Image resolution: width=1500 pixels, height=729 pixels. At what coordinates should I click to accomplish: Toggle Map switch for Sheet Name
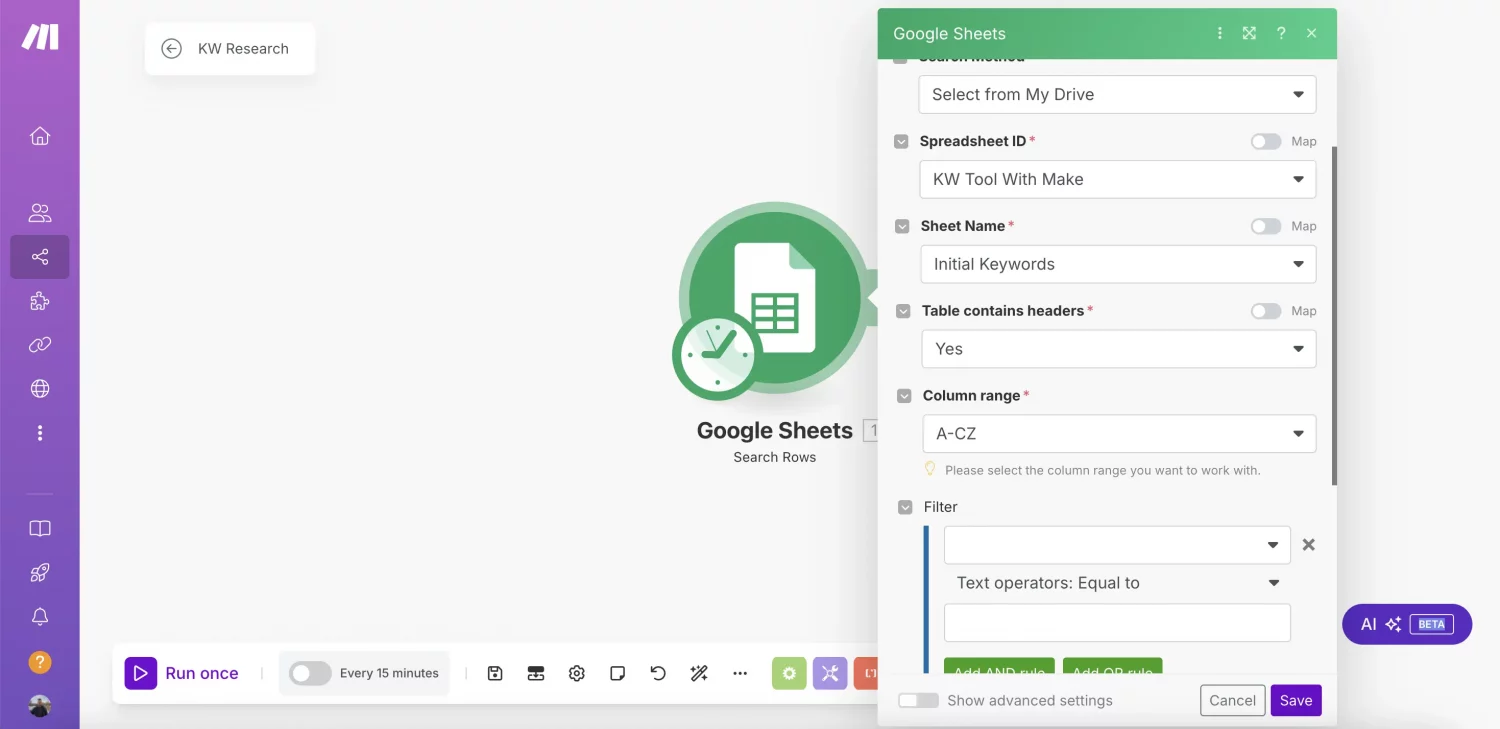[1266, 226]
